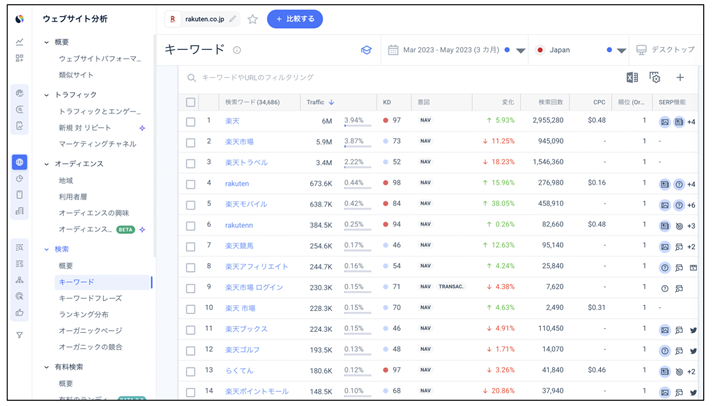Open the 楽天モバイル keyword link

click(246, 204)
